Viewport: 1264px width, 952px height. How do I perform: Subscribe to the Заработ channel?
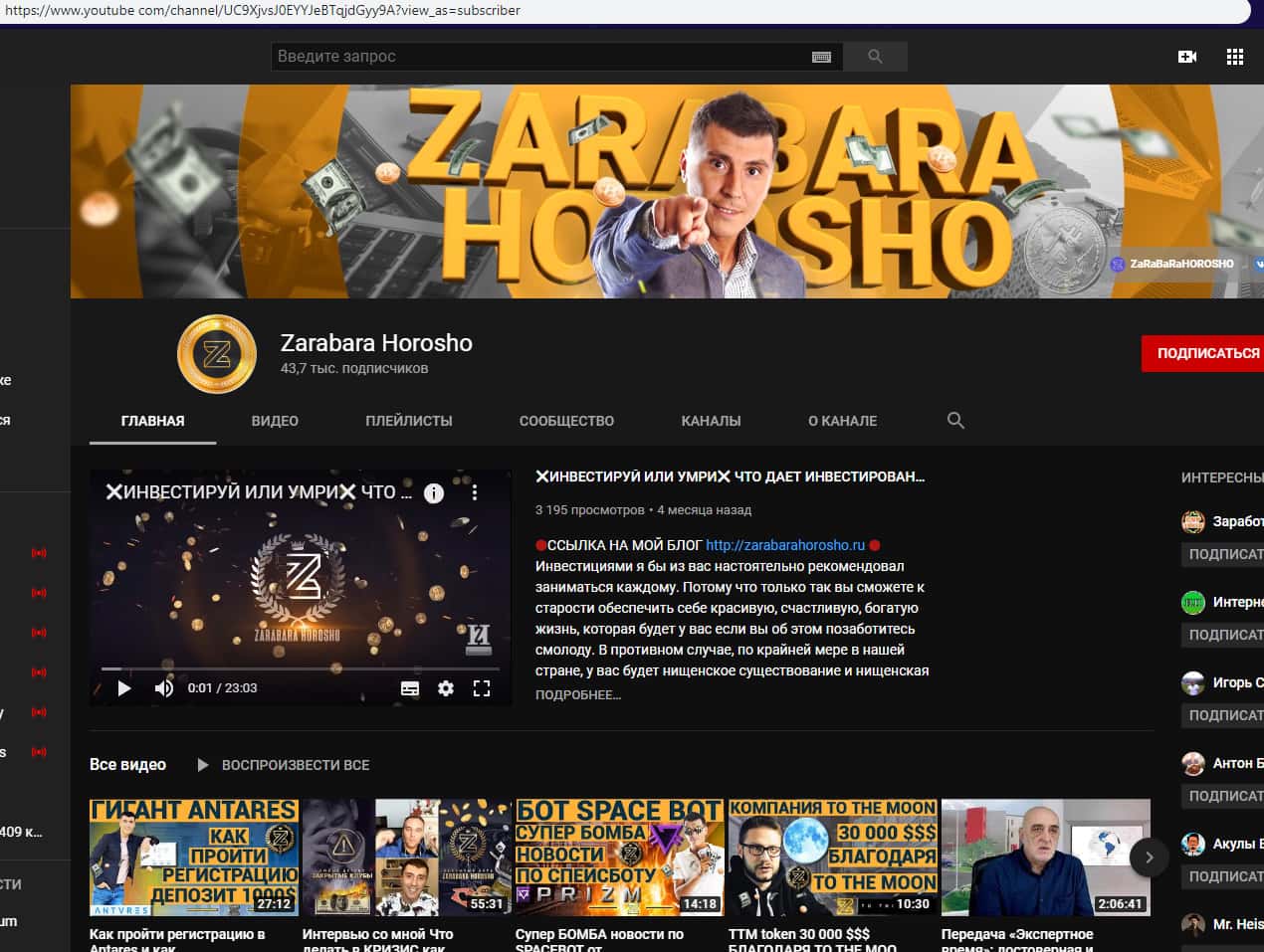click(x=1222, y=554)
